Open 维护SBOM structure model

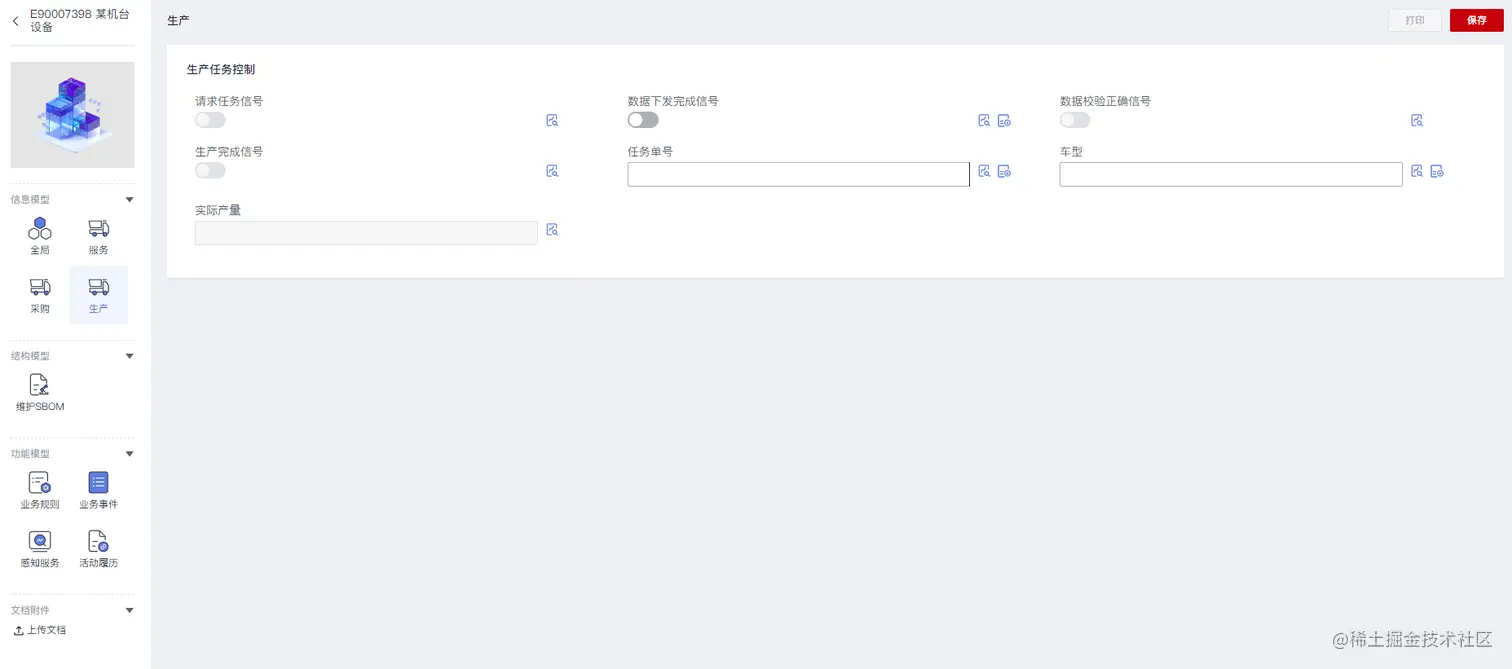[x=40, y=385]
